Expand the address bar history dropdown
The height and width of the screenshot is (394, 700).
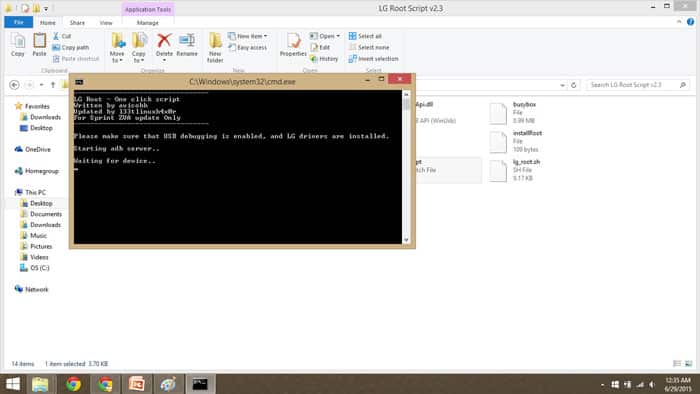(x=562, y=85)
